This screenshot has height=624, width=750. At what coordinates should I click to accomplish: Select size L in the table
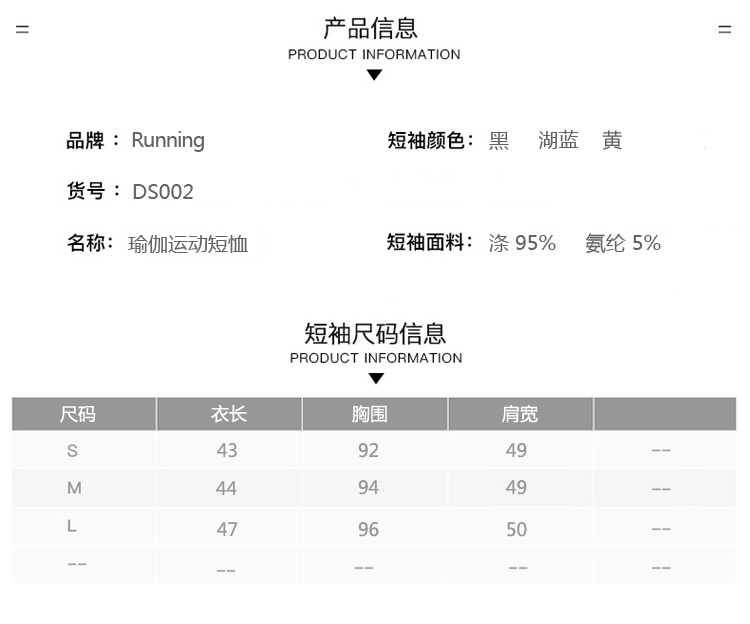click(72, 526)
